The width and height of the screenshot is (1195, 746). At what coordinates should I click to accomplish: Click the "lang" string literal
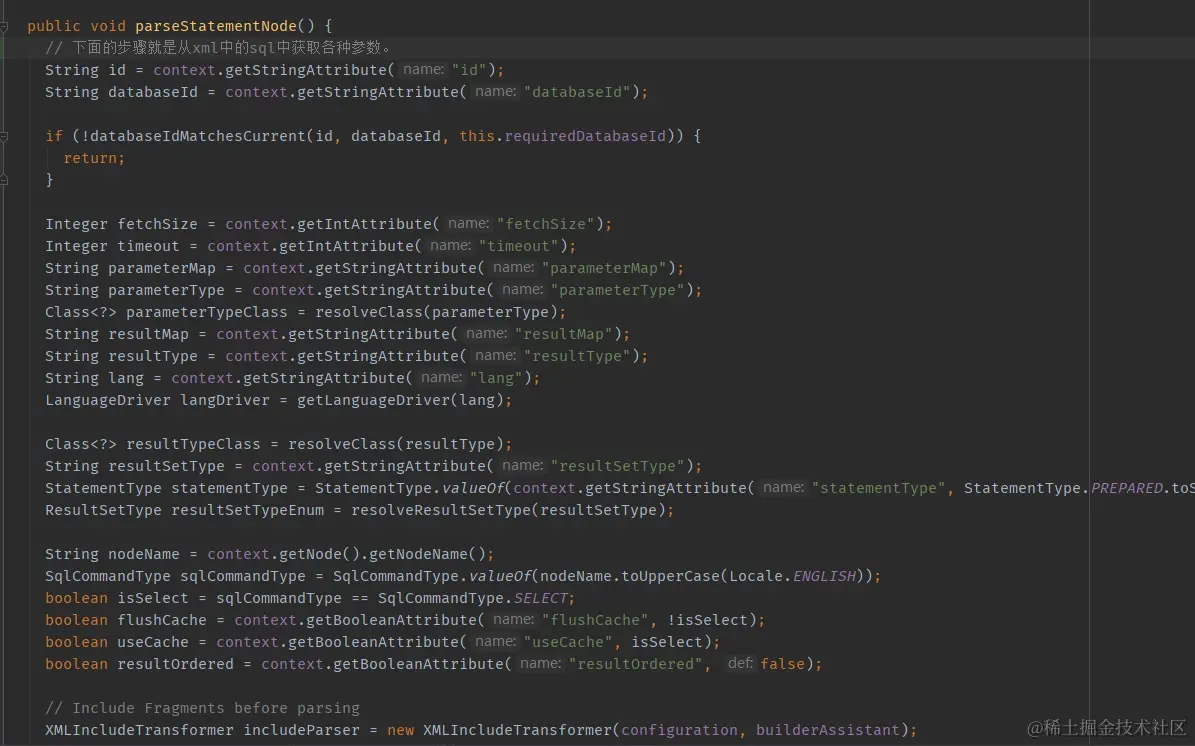[x=496, y=378]
